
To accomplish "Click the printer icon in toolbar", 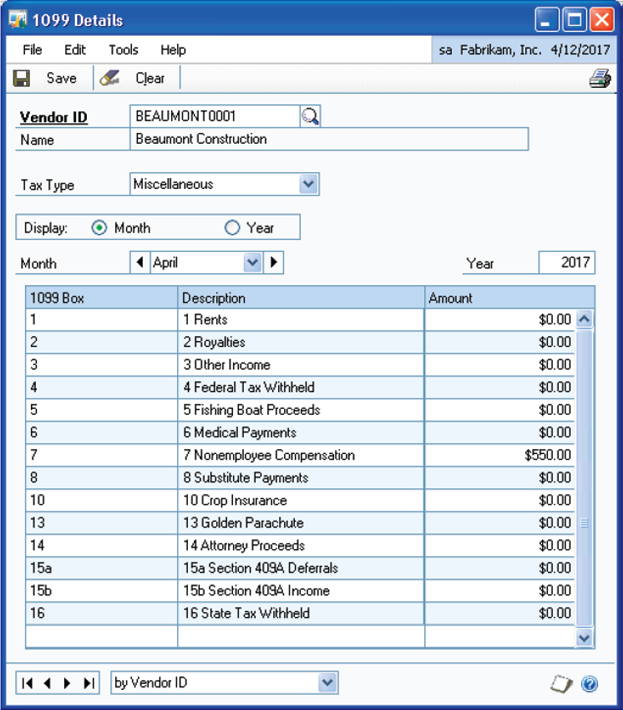I will (599, 79).
